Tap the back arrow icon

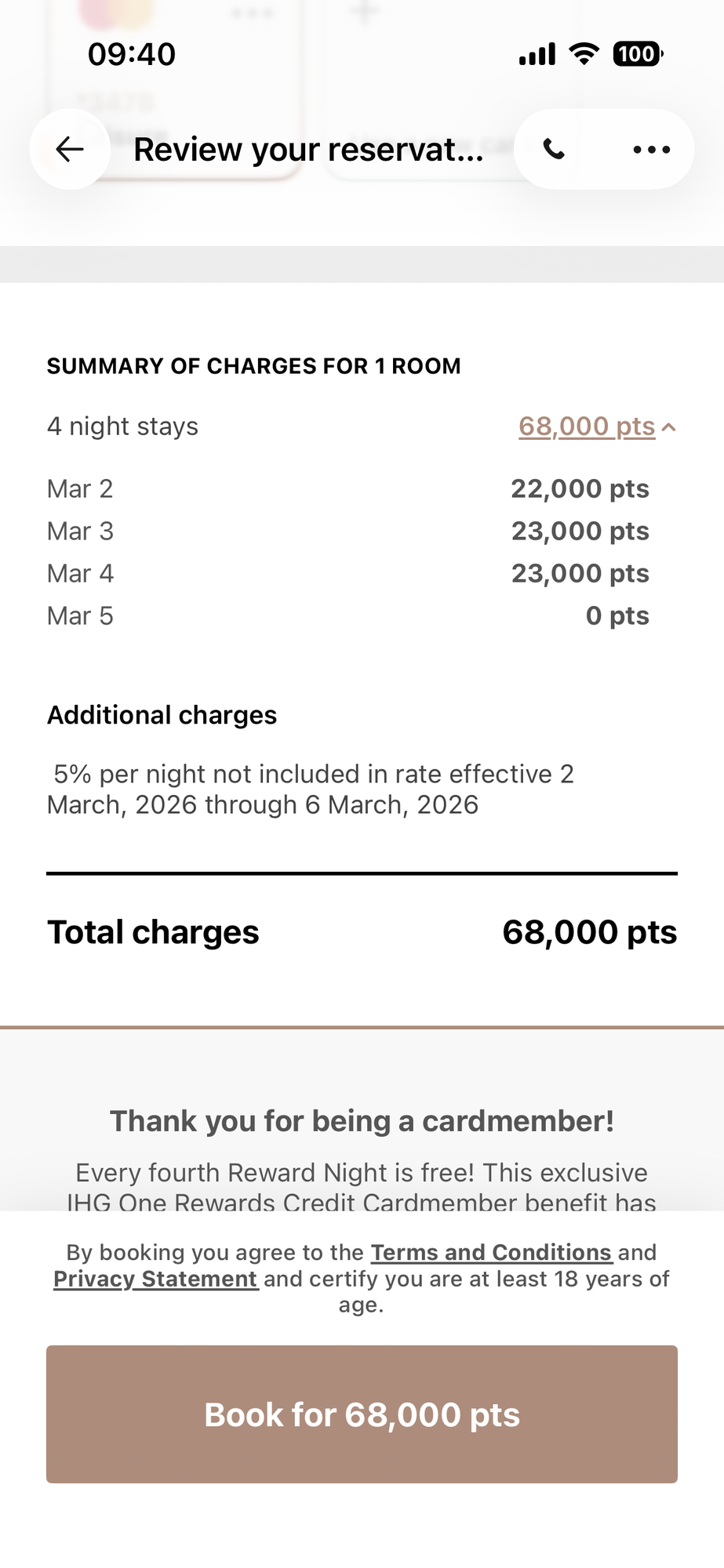(x=70, y=149)
